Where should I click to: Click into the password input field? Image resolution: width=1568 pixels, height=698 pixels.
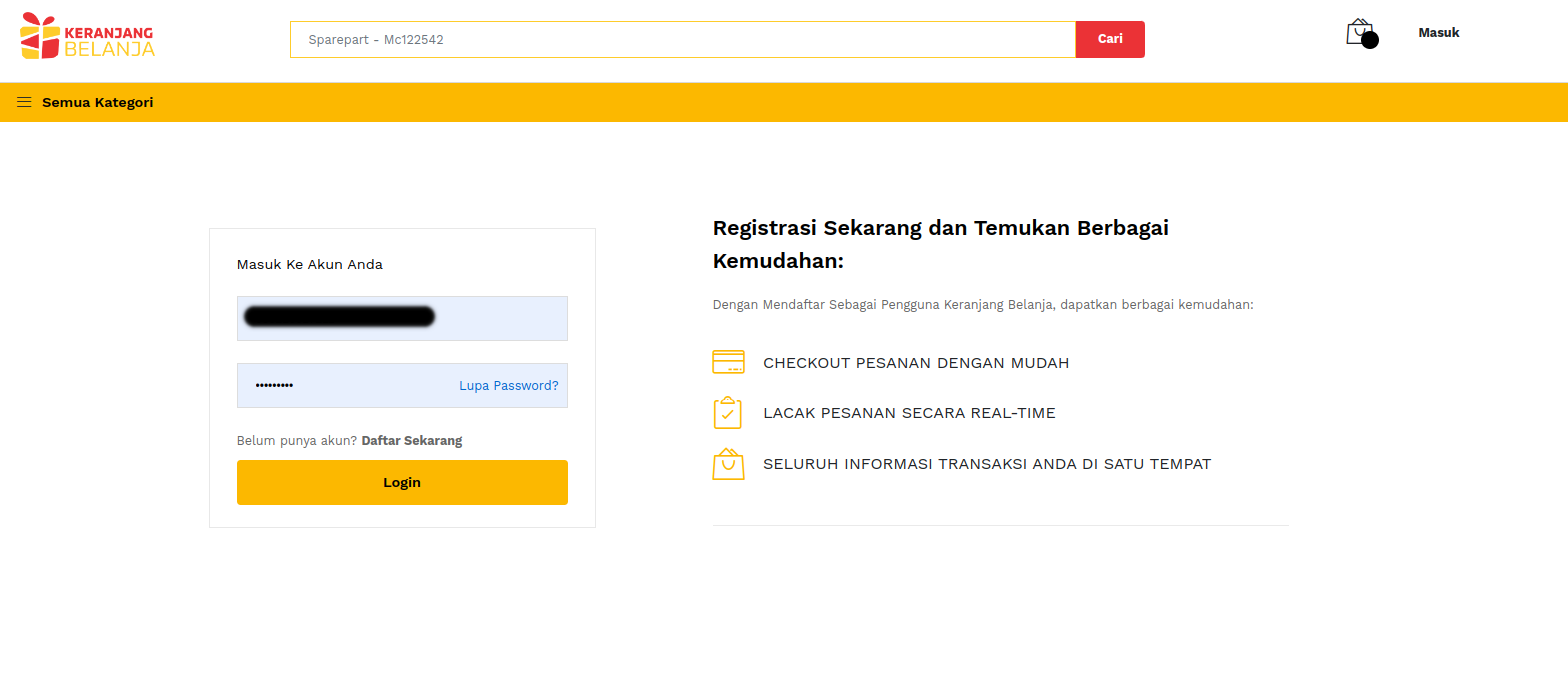345,386
